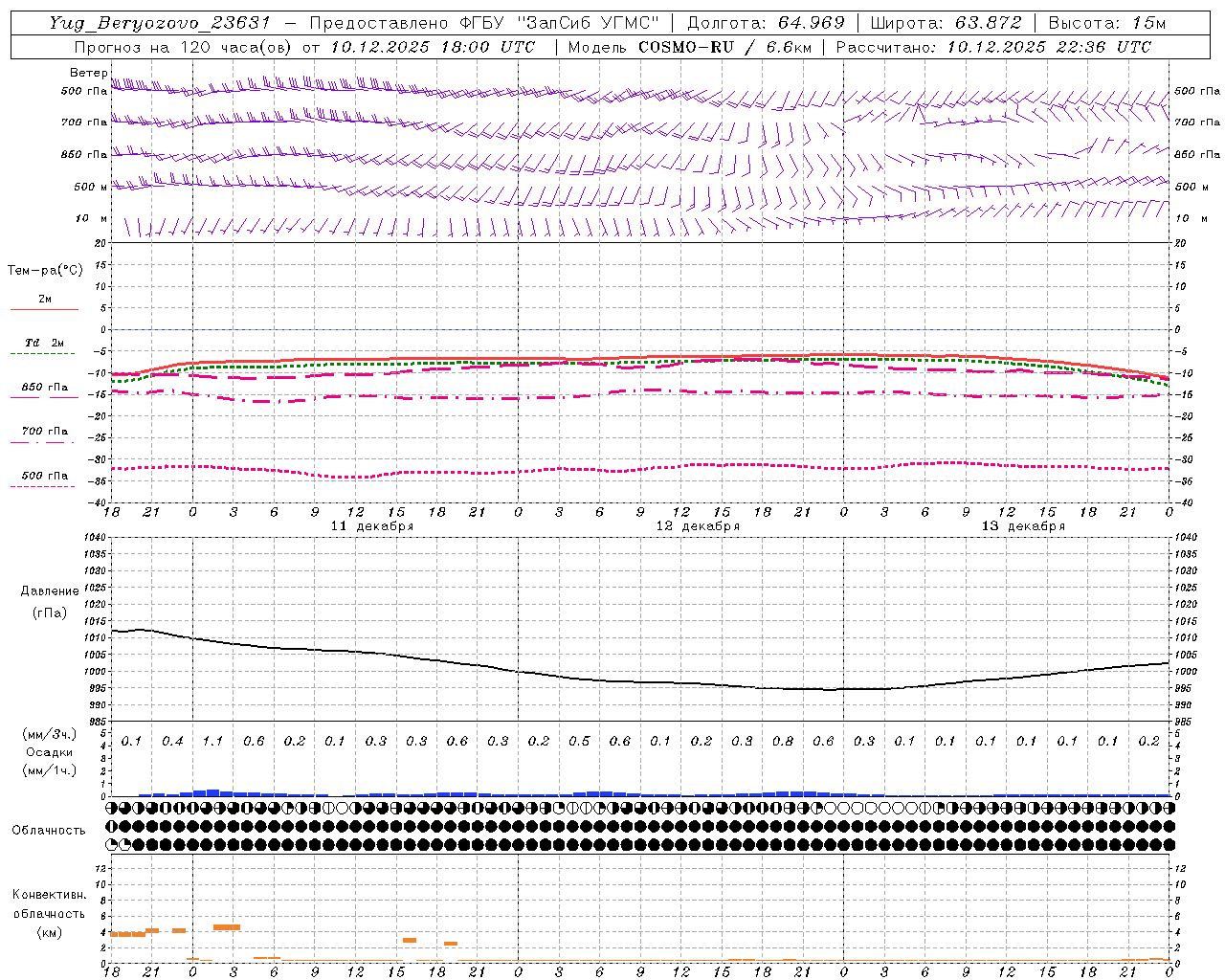Image resolution: width=1225 pixels, height=980 pixels.
Task: Click the 0.5 three-hour precipitation value
Action: 579,742
